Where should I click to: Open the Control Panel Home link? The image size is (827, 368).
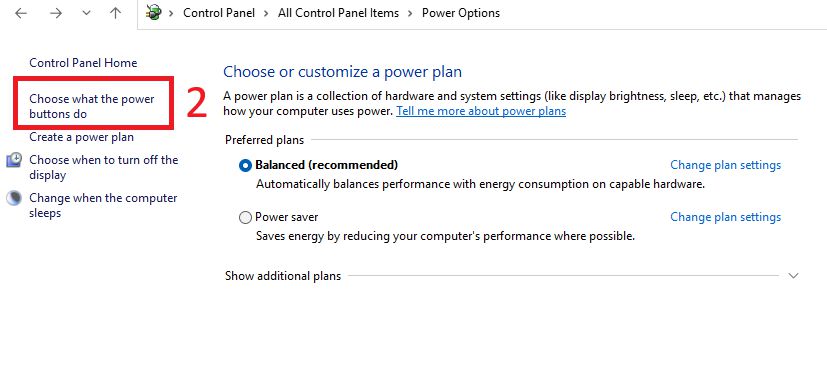[x=83, y=63]
